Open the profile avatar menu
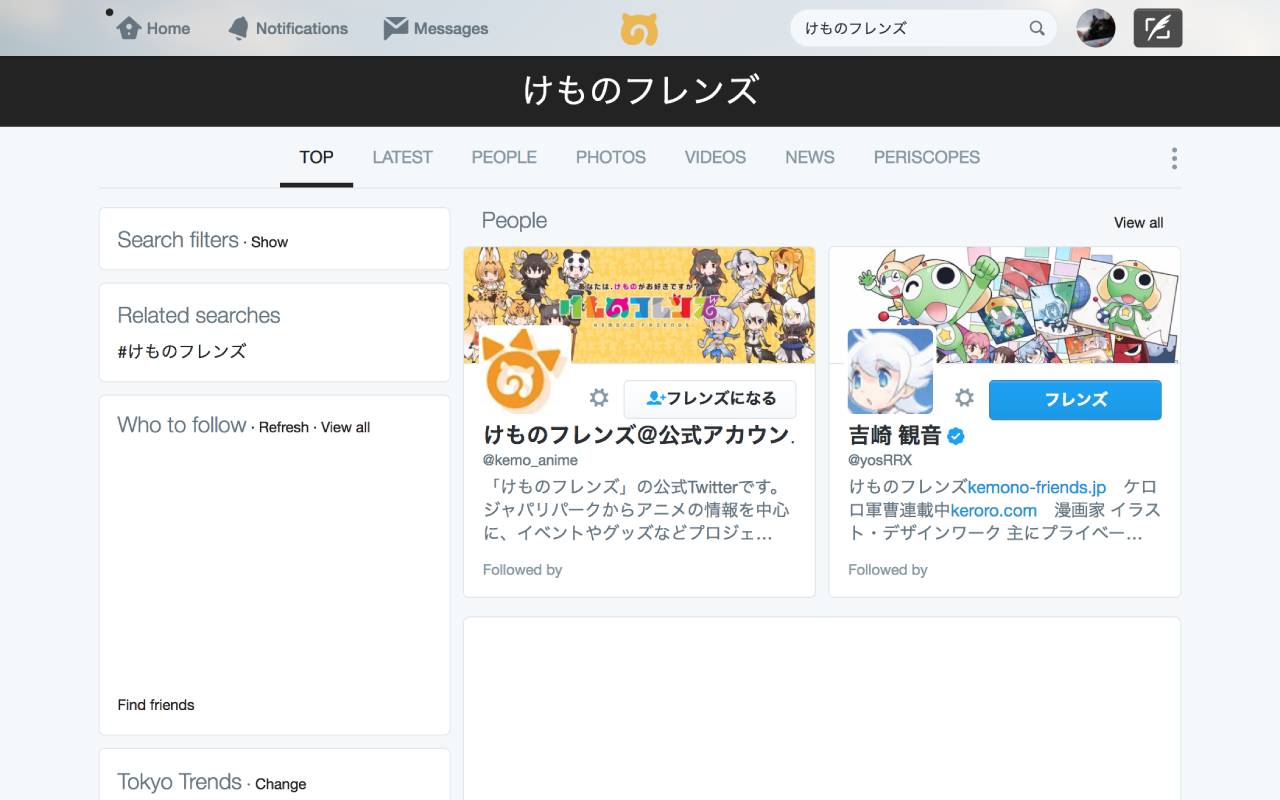The image size is (1280, 800). (x=1096, y=28)
